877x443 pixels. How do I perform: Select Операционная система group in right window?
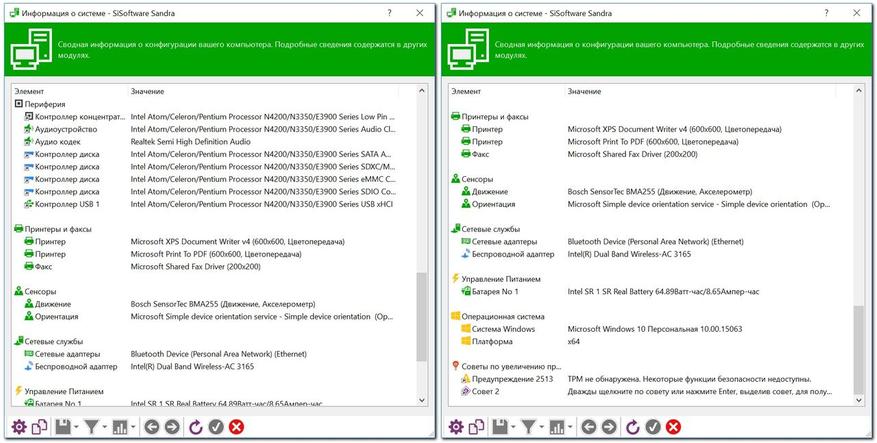click(x=497, y=316)
